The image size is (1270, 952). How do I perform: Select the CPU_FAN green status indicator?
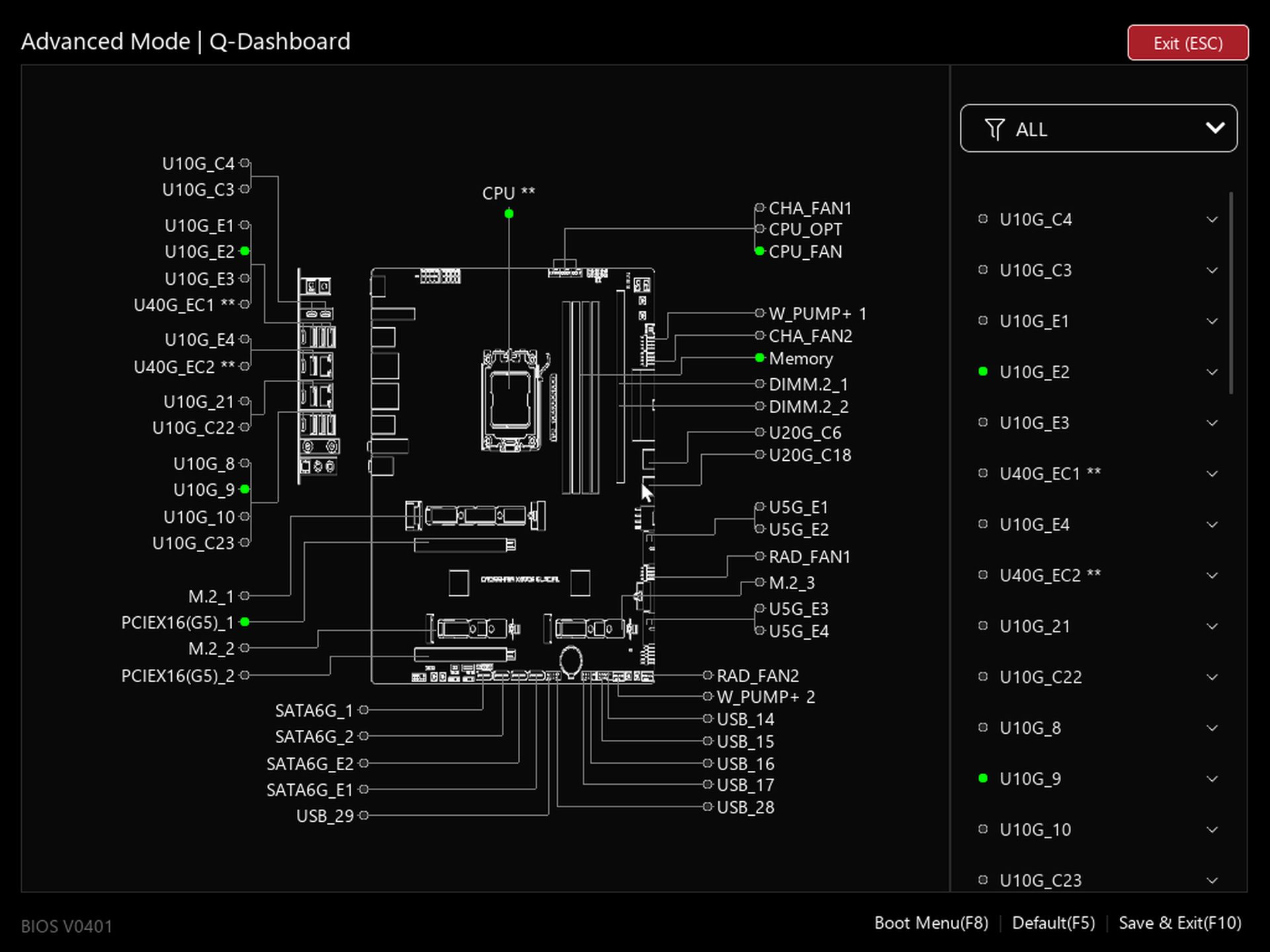point(759,252)
